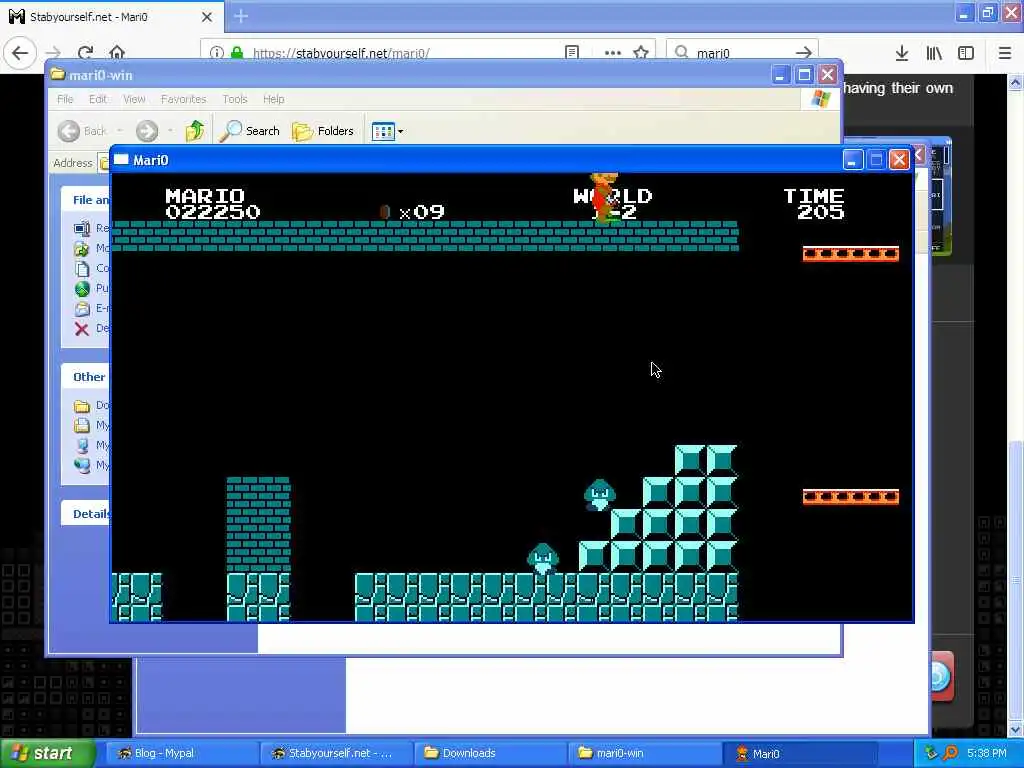The height and width of the screenshot is (768, 1024).
Task: Click the My Network Places icon
Action: click(x=82, y=466)
